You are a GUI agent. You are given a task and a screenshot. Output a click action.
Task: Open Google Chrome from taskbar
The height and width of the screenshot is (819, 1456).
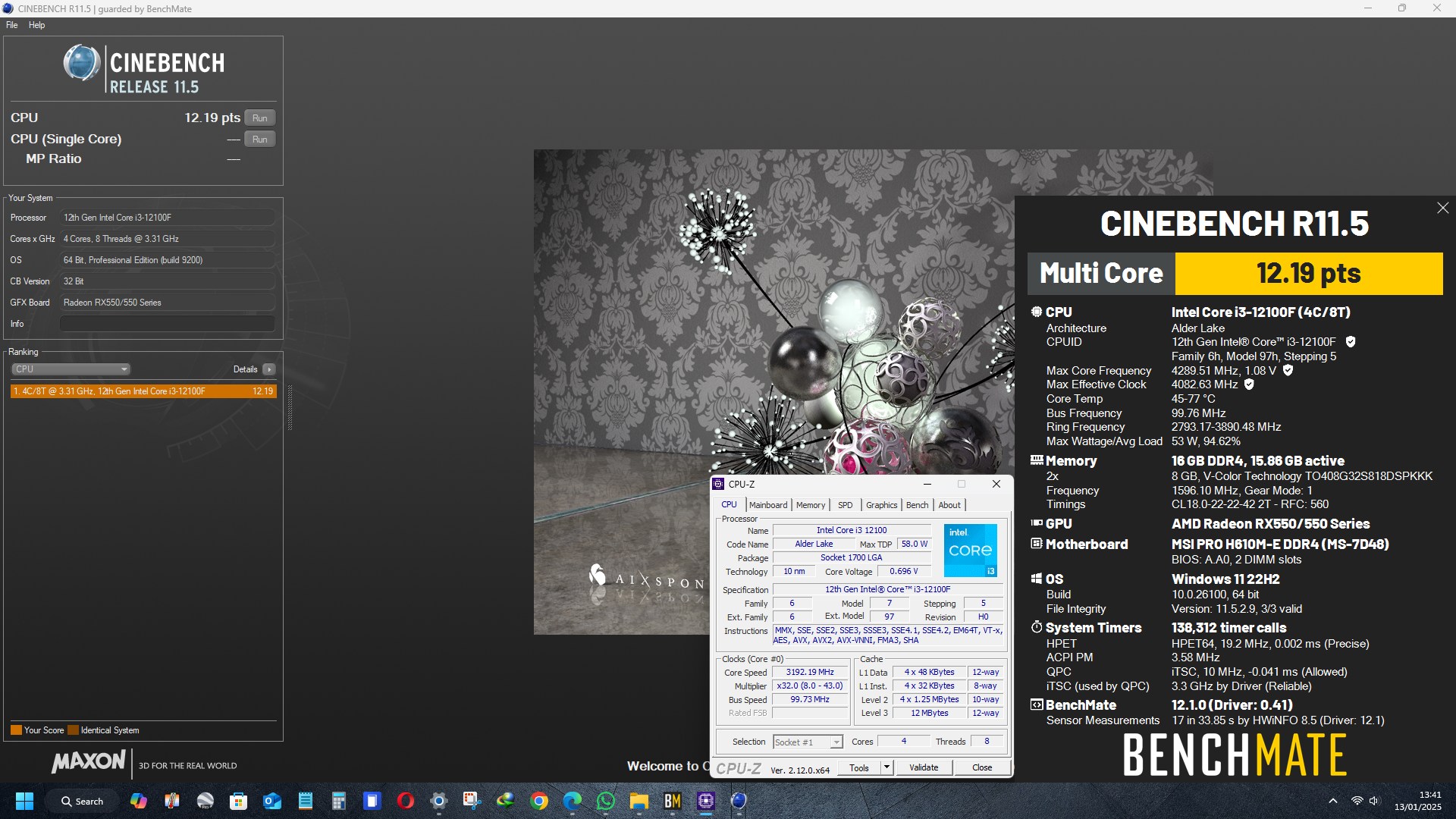coord(539,801)
